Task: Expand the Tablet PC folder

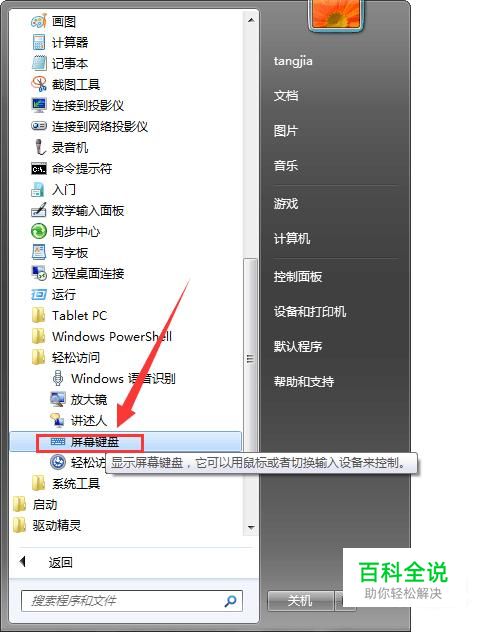Action: (x=69, y=315)
